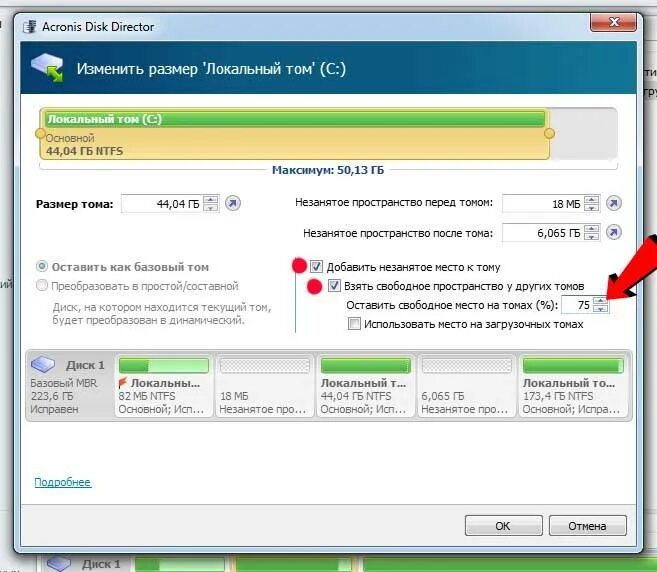Select the 18 МБ unallocated partition block
Image resolution: width=657 pixels, height=572 pixels.
click(x=265, y=386)
